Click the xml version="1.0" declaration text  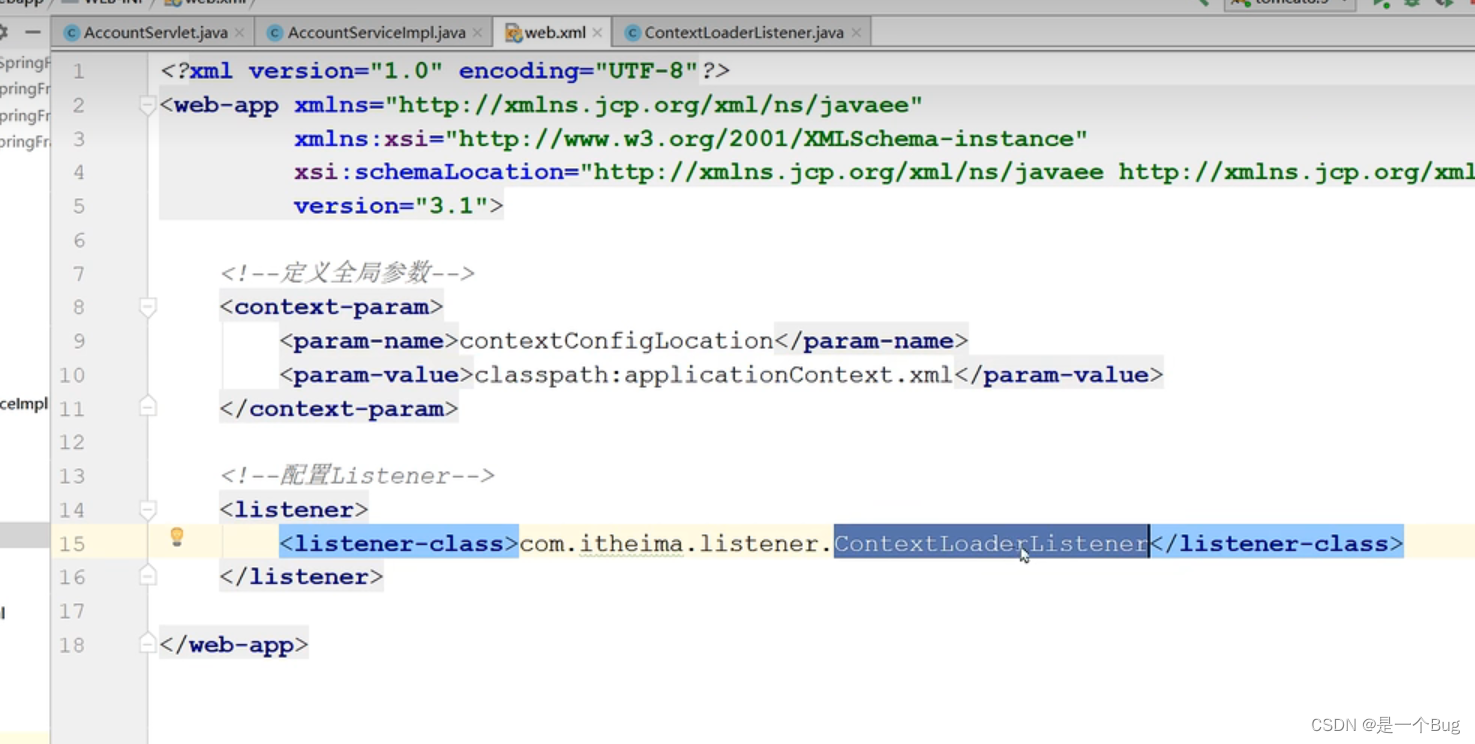pyautogui.click(x=445, y=71)
